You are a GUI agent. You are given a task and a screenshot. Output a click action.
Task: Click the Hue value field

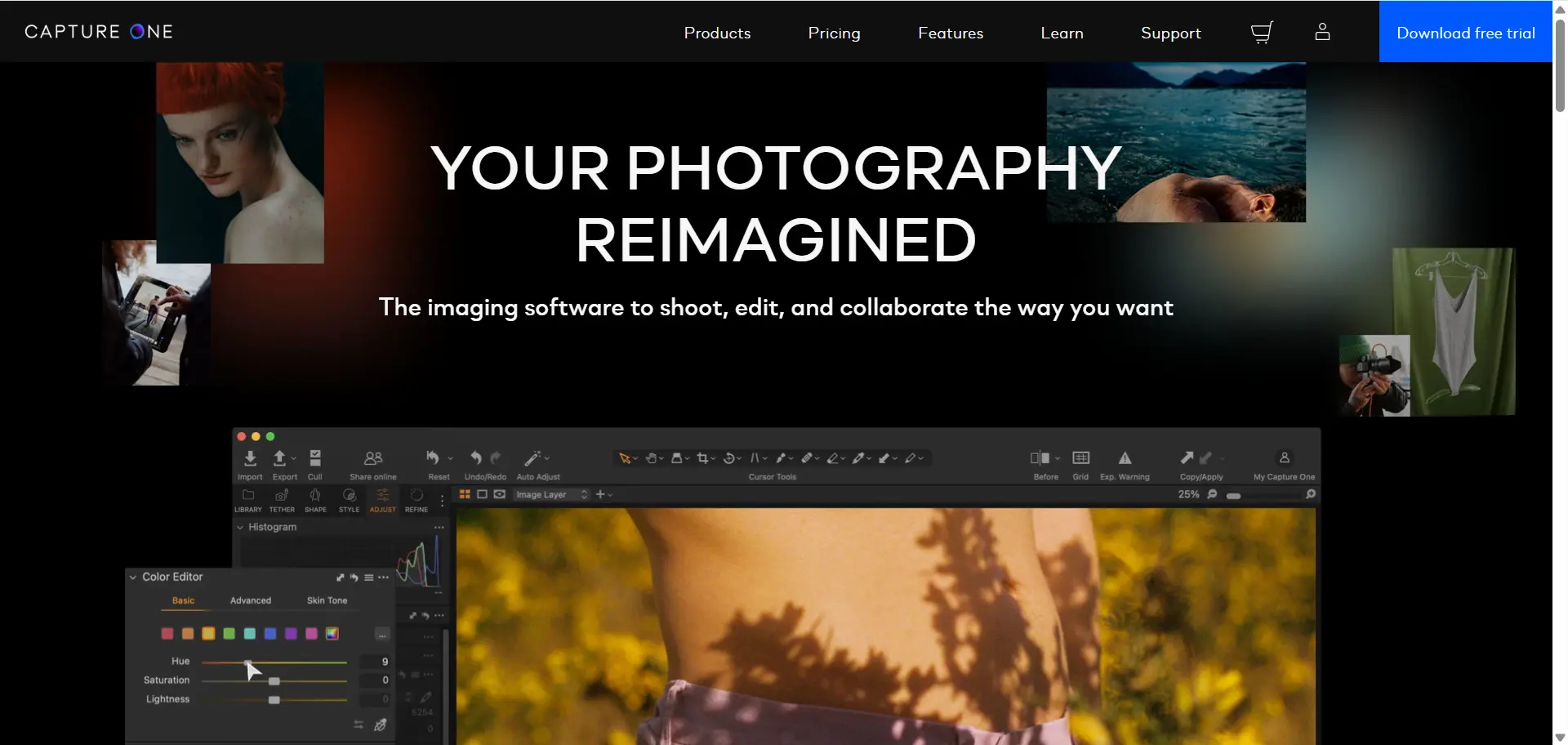(374, 662)
